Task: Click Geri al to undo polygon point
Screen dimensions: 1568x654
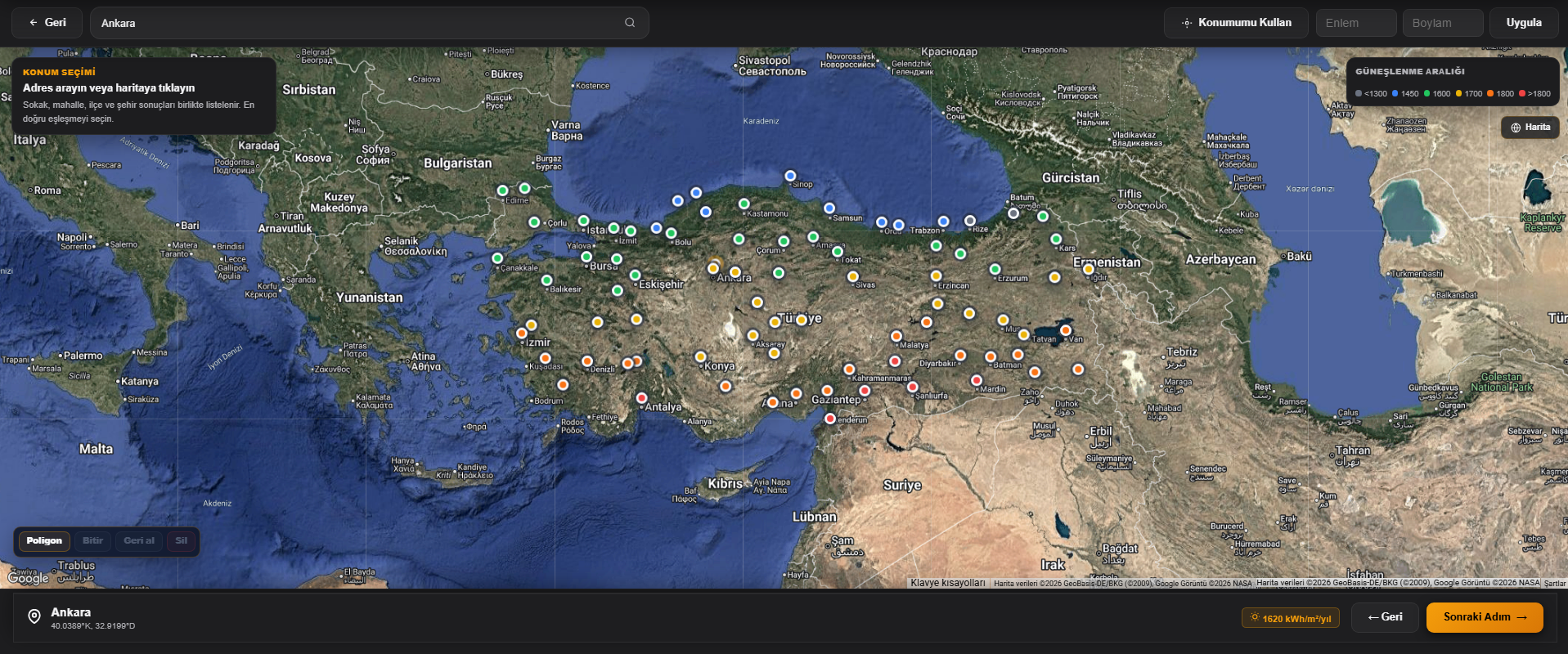Action: [139, 541]
